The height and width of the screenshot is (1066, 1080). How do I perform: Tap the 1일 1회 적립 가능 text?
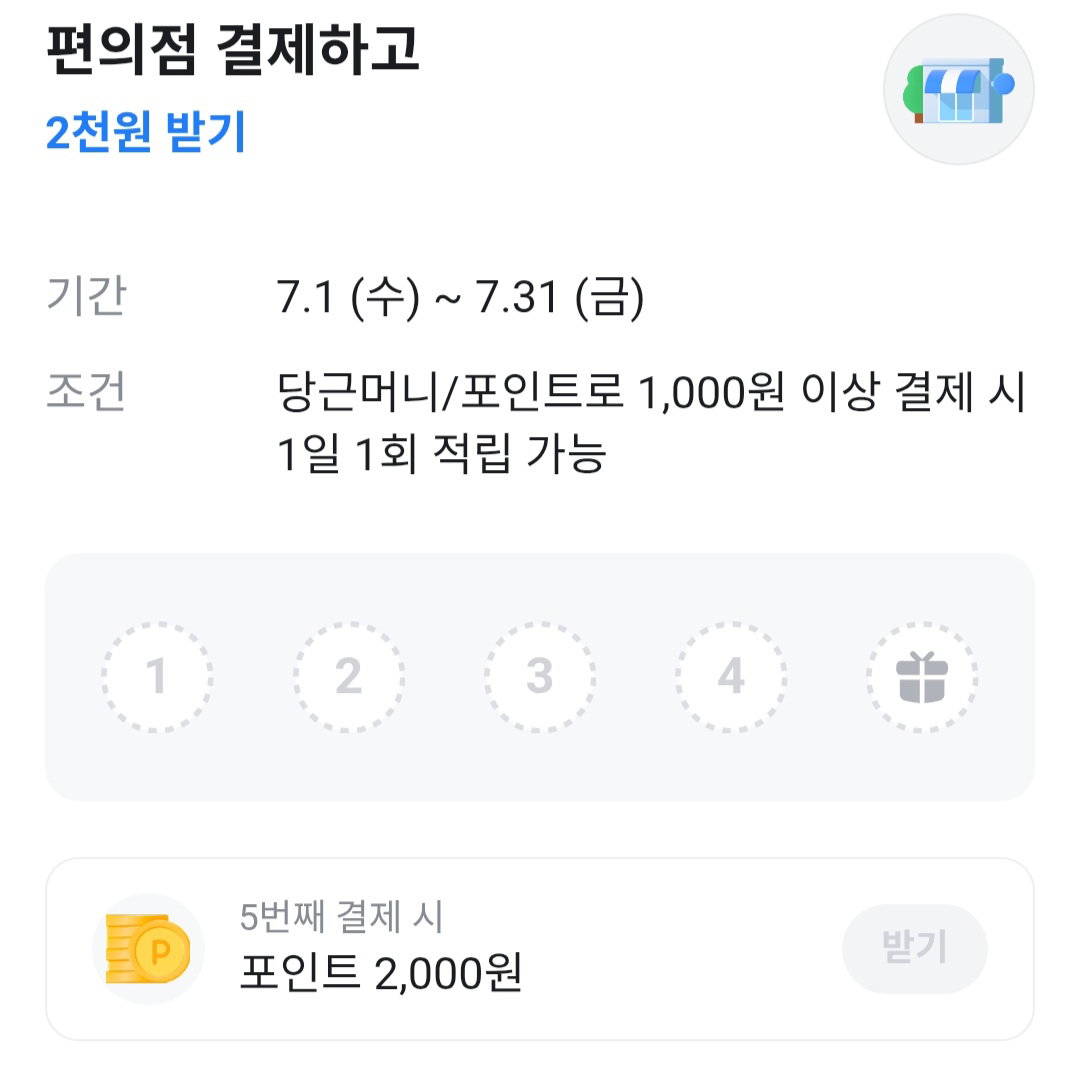coord(442,454)
